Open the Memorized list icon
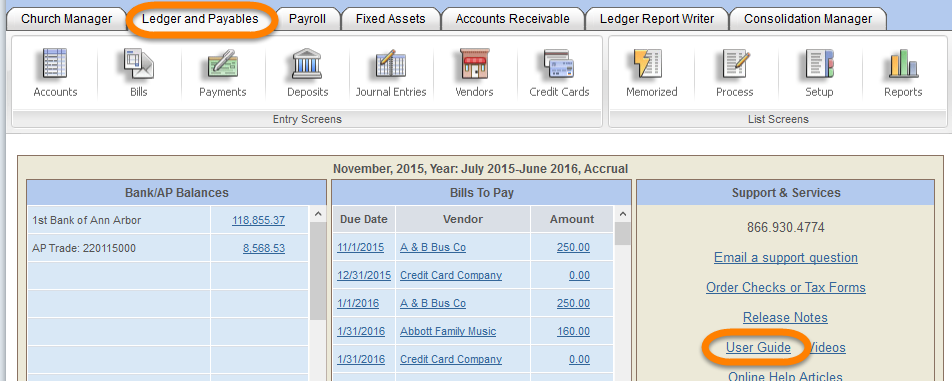 point(651,64)
